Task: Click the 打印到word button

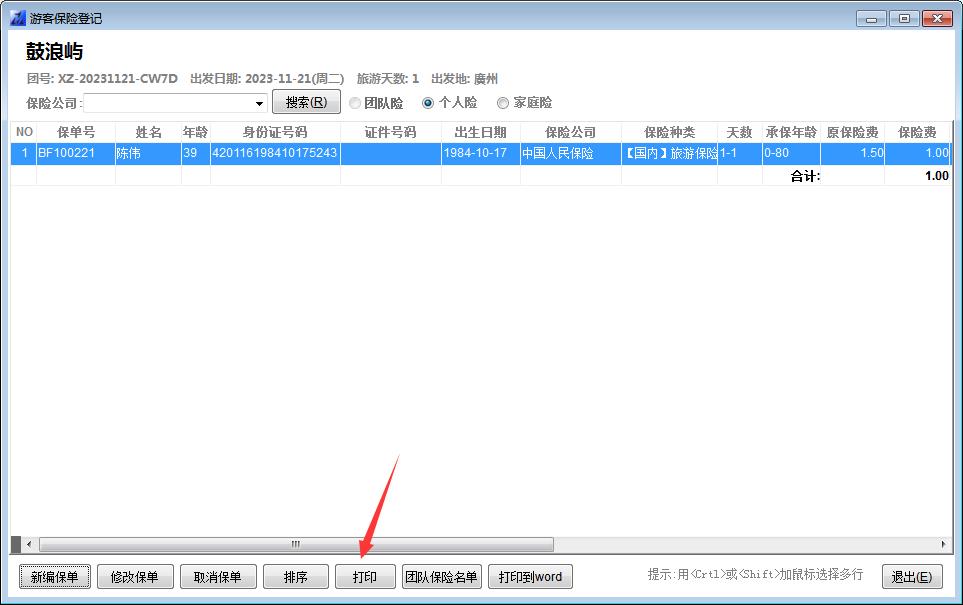Action: pos(530,577)
